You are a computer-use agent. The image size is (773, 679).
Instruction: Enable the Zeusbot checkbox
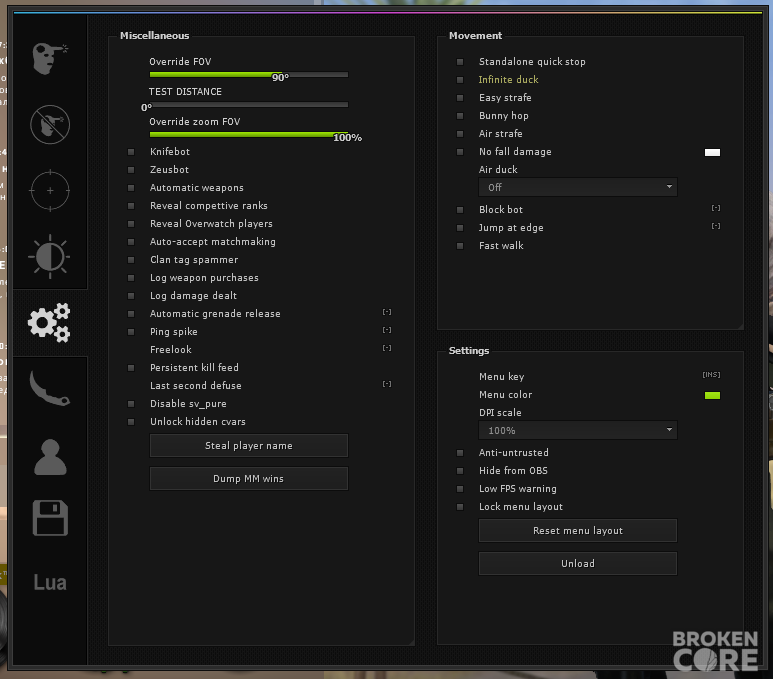131,170
